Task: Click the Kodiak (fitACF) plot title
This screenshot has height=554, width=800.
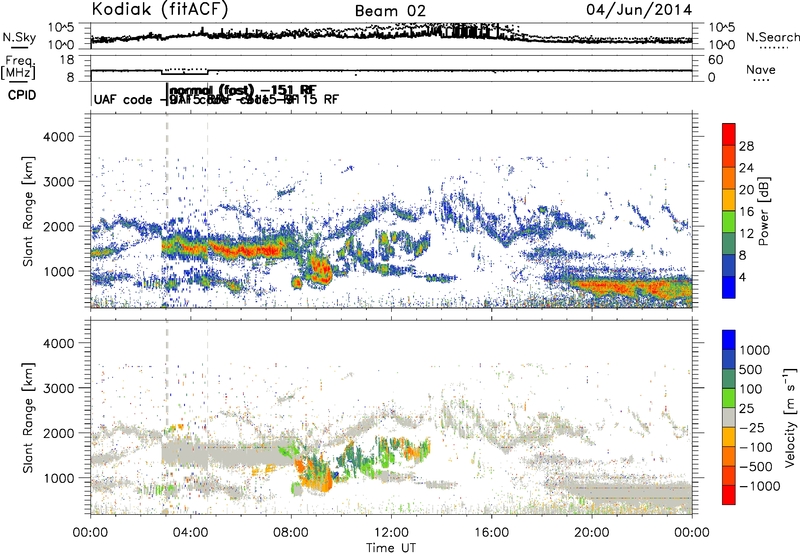Action: (160, 9)
